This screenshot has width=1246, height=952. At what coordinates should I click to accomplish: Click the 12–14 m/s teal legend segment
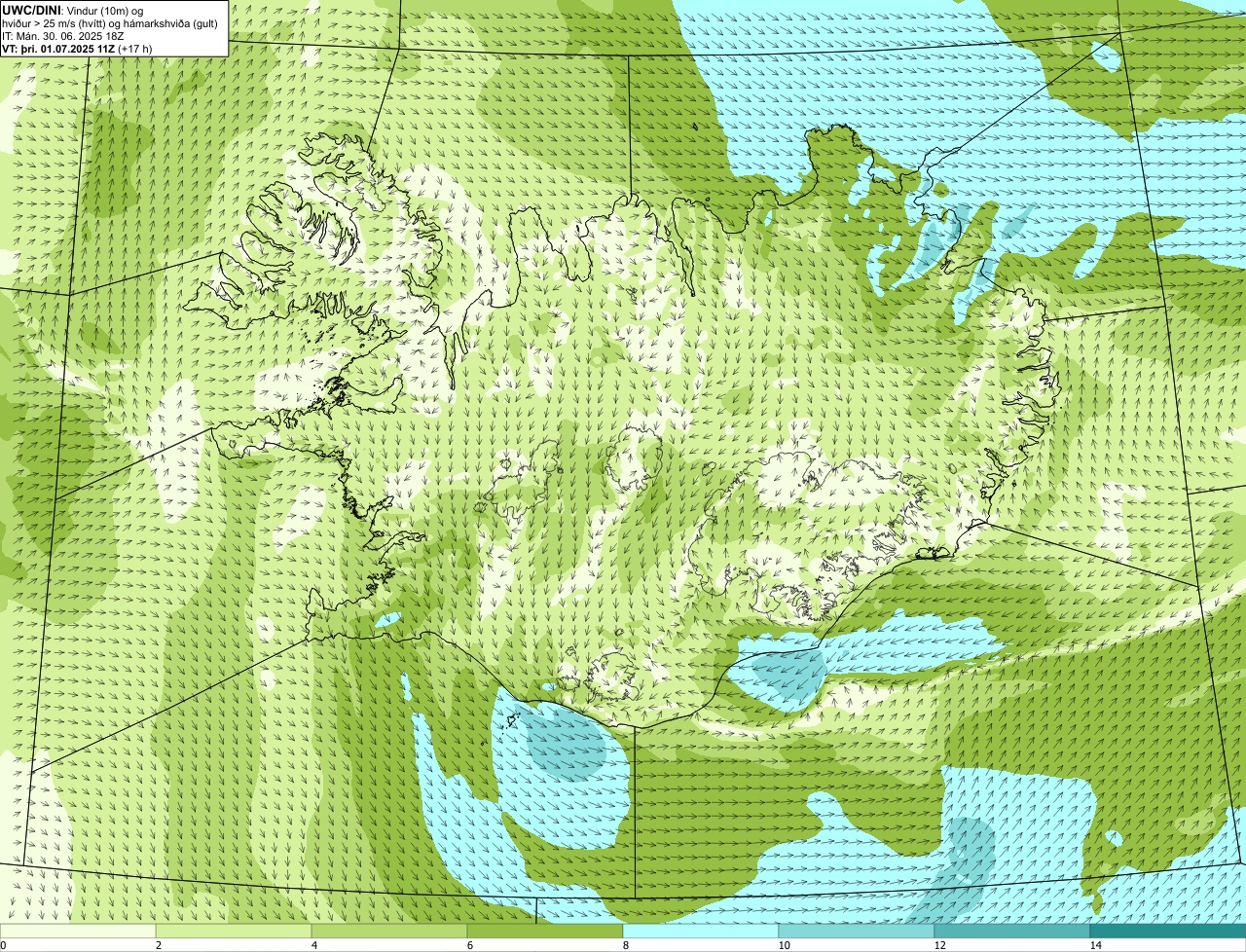click(x=1012, y=931)
